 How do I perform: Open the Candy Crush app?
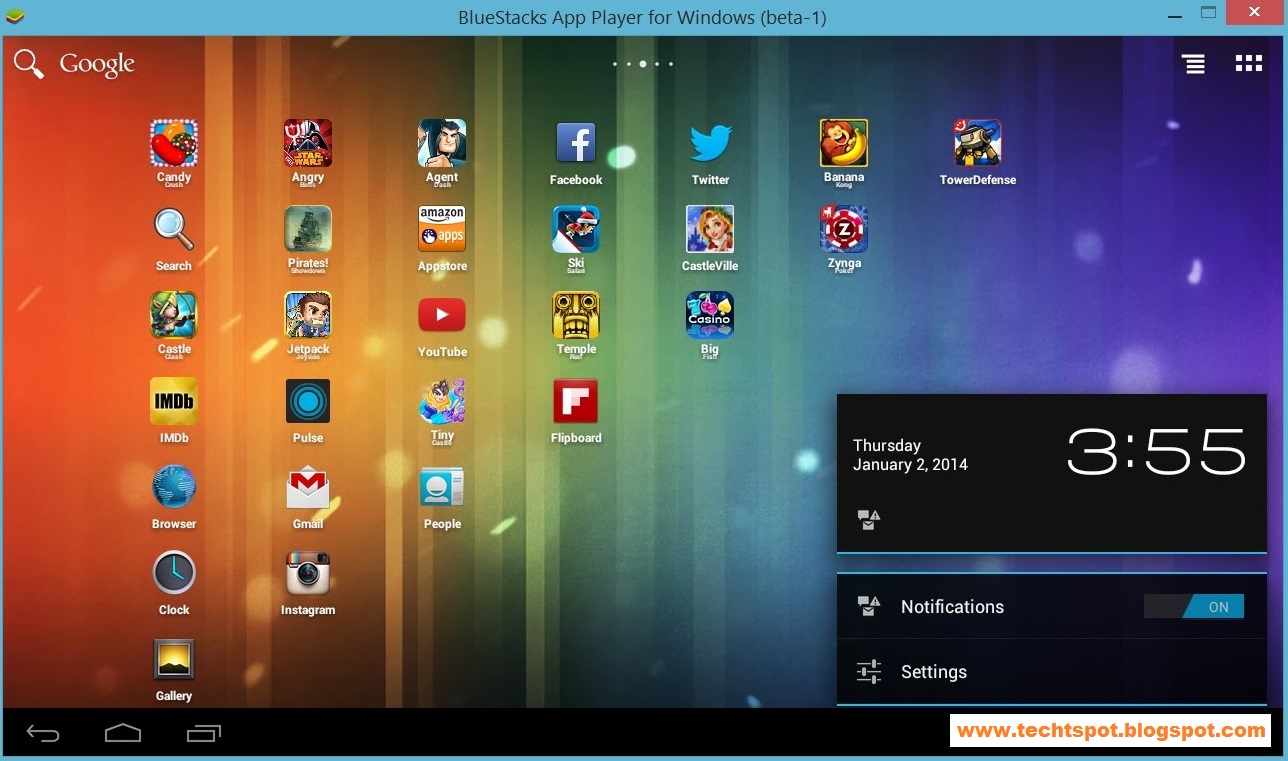174,144
